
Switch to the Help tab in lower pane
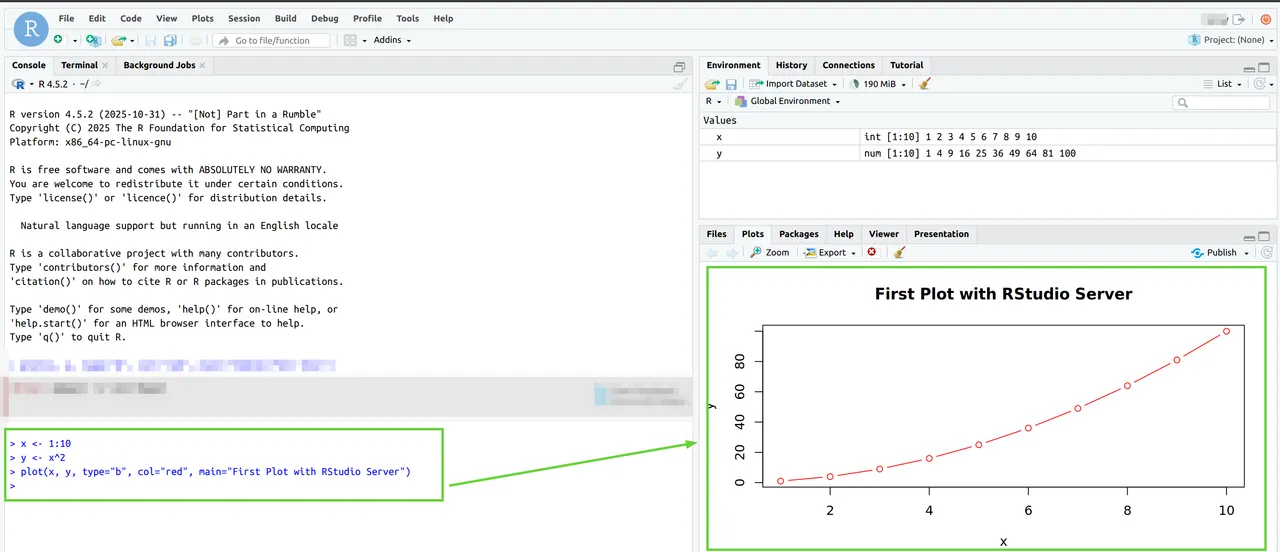tap(844, 234)
